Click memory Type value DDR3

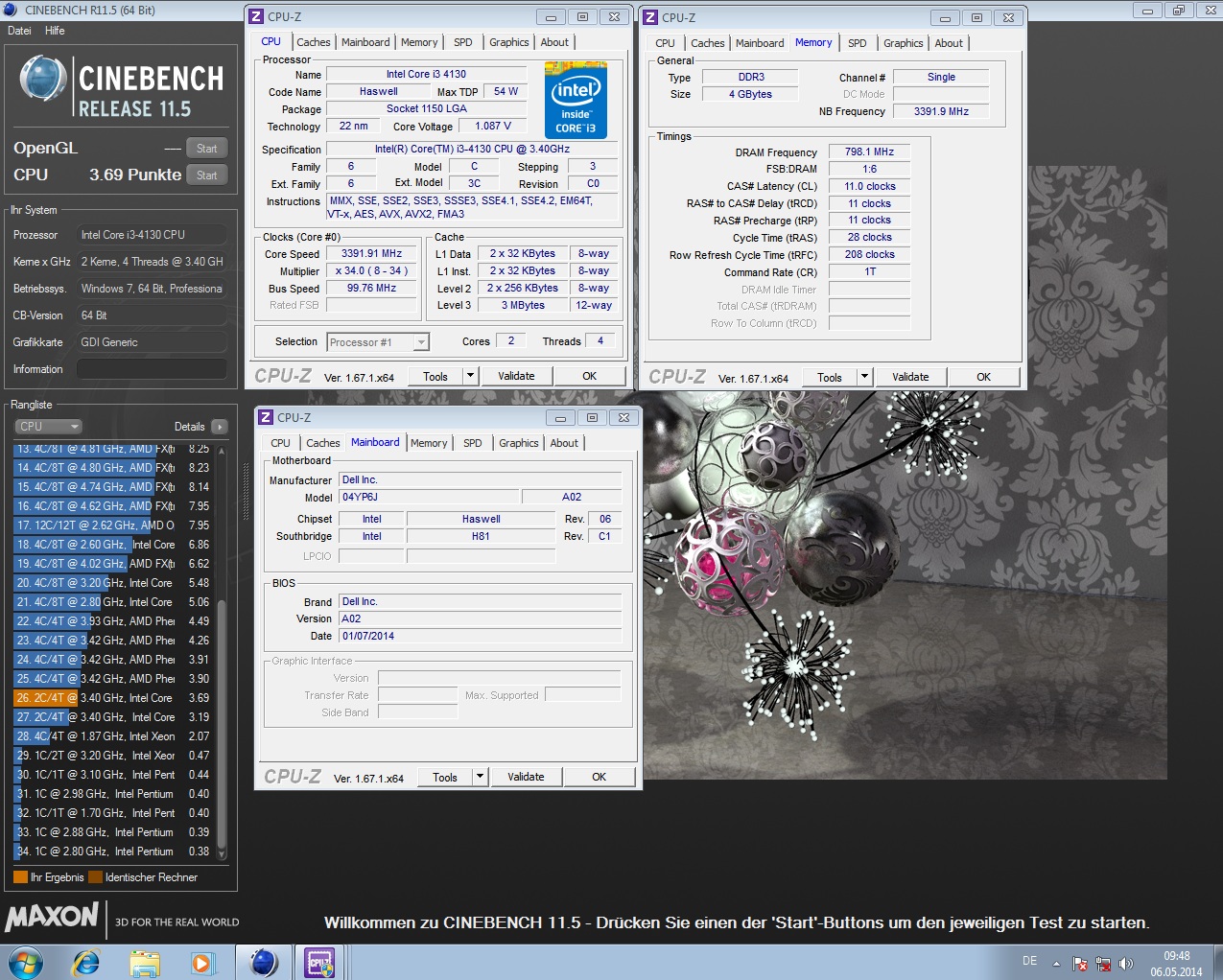[x=751, y=77]
